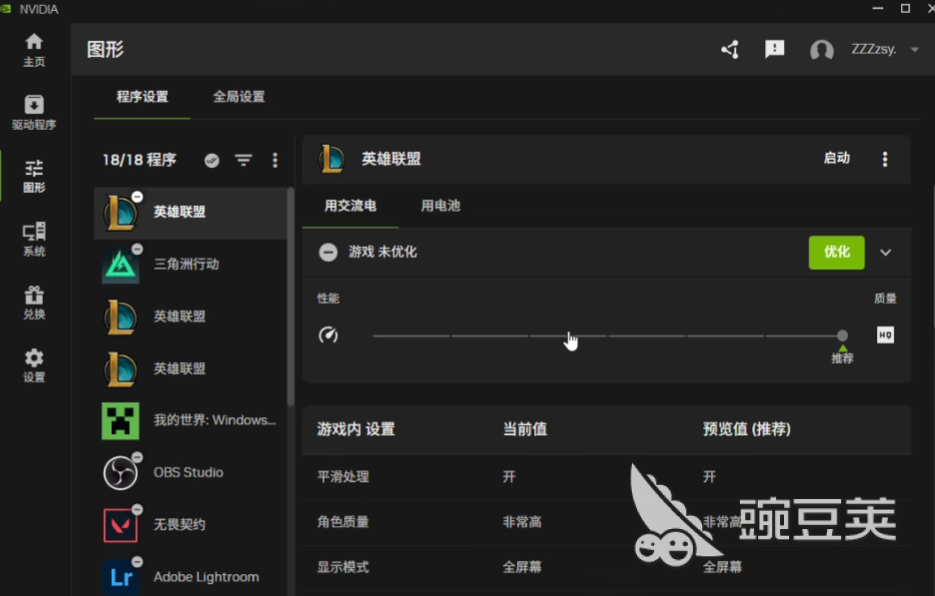
Task: Switch to 程序设置 tab
Action: tap(142, 97)
